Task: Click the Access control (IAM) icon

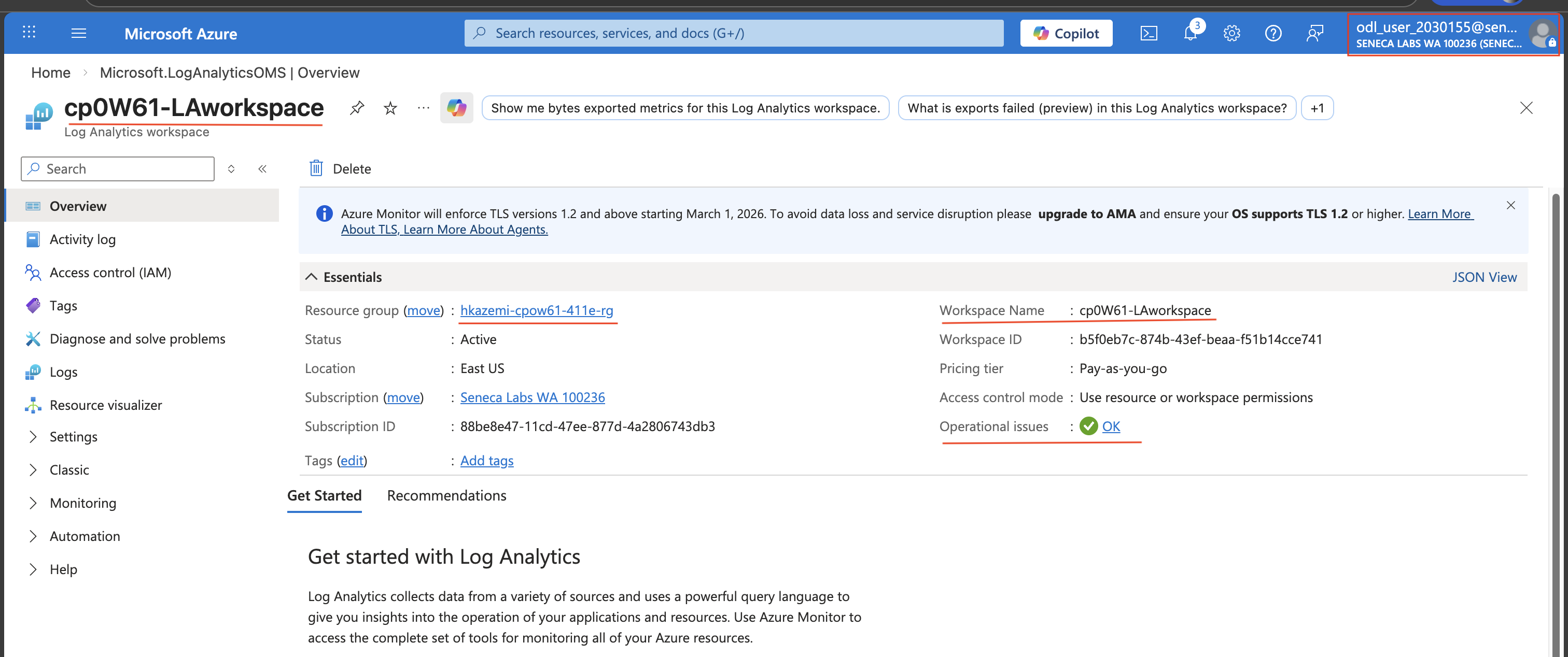Action: [33, 273]
